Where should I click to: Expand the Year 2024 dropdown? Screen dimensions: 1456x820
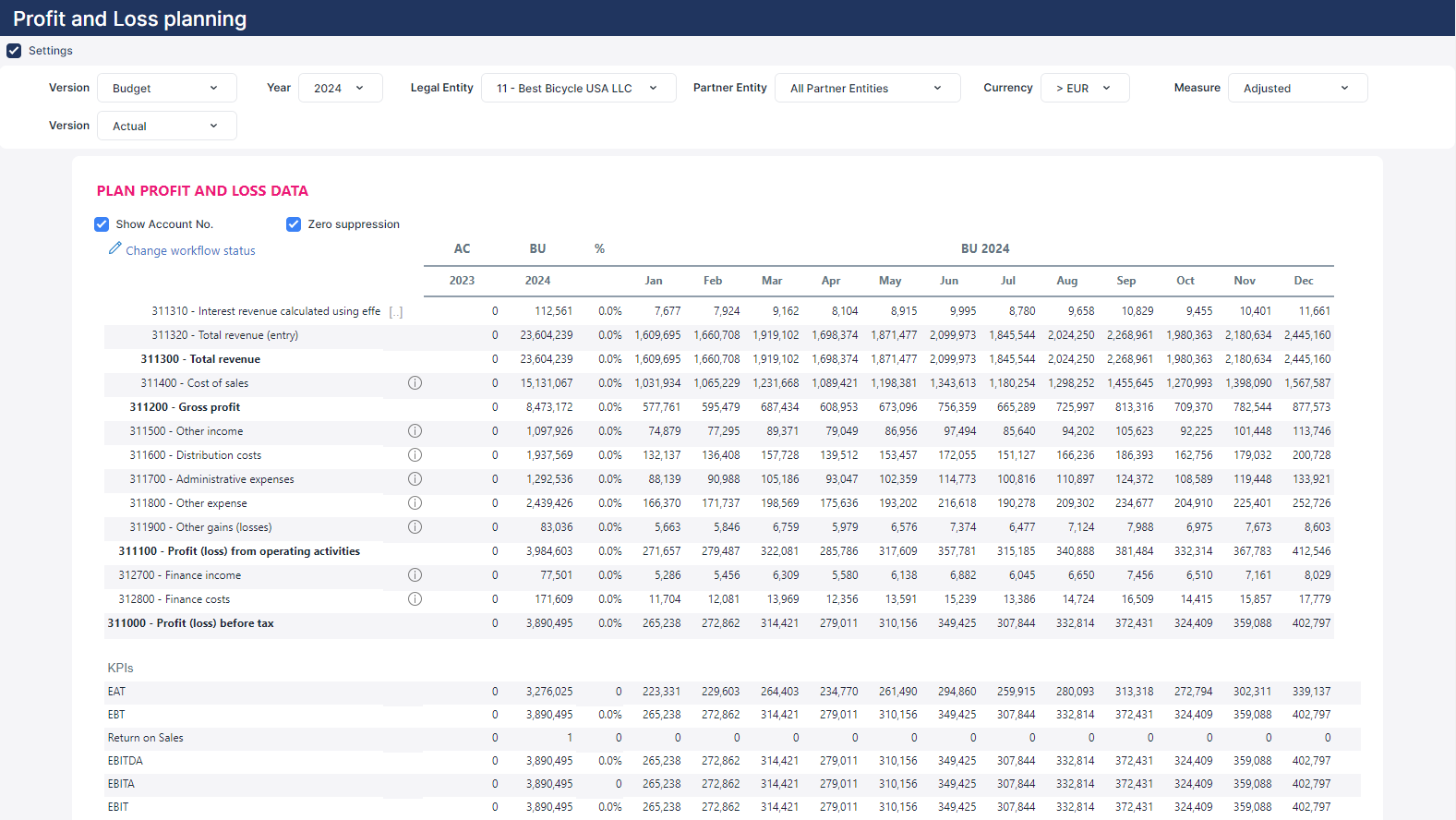click(340, 89)
